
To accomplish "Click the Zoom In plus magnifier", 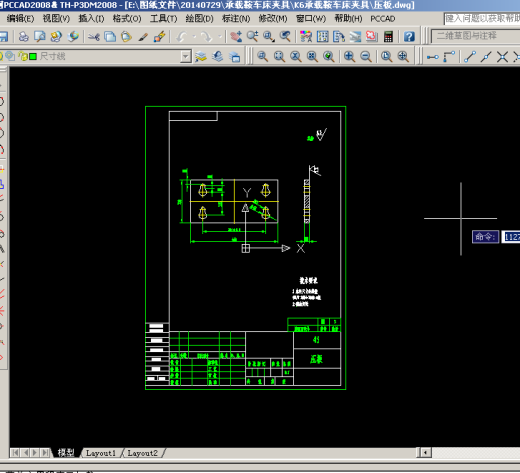I will tap(349, 56).
